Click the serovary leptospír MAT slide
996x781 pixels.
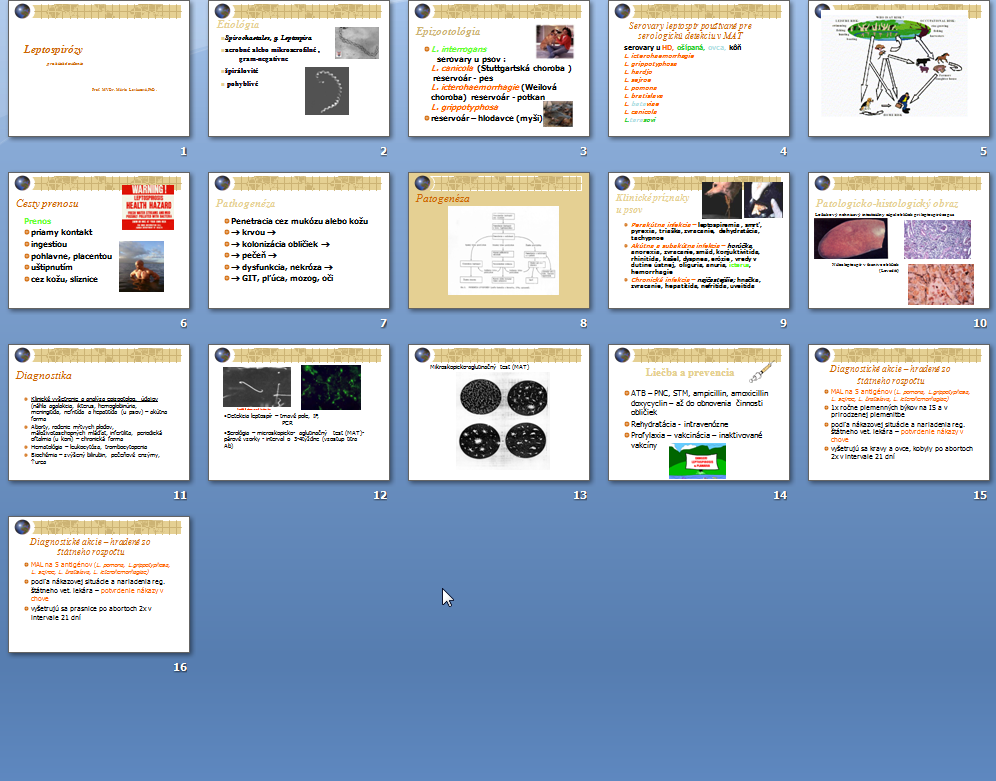pyautogui.click(x=698, y=70)
